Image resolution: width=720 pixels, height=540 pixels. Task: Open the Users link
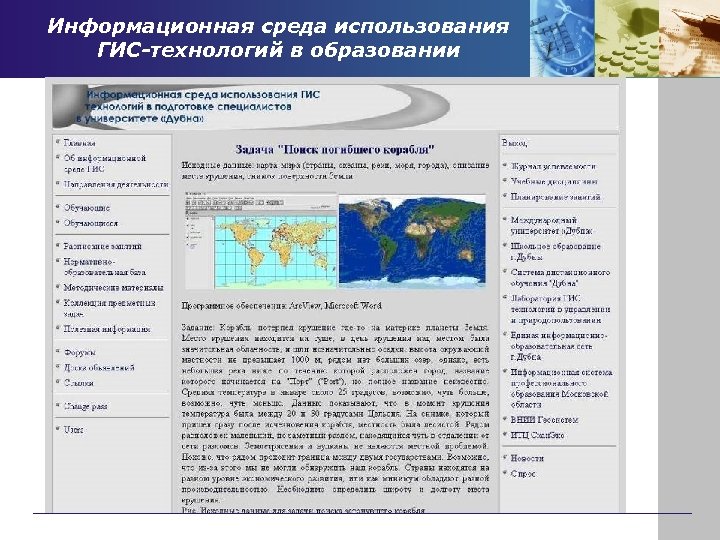(x=73, y=429)
